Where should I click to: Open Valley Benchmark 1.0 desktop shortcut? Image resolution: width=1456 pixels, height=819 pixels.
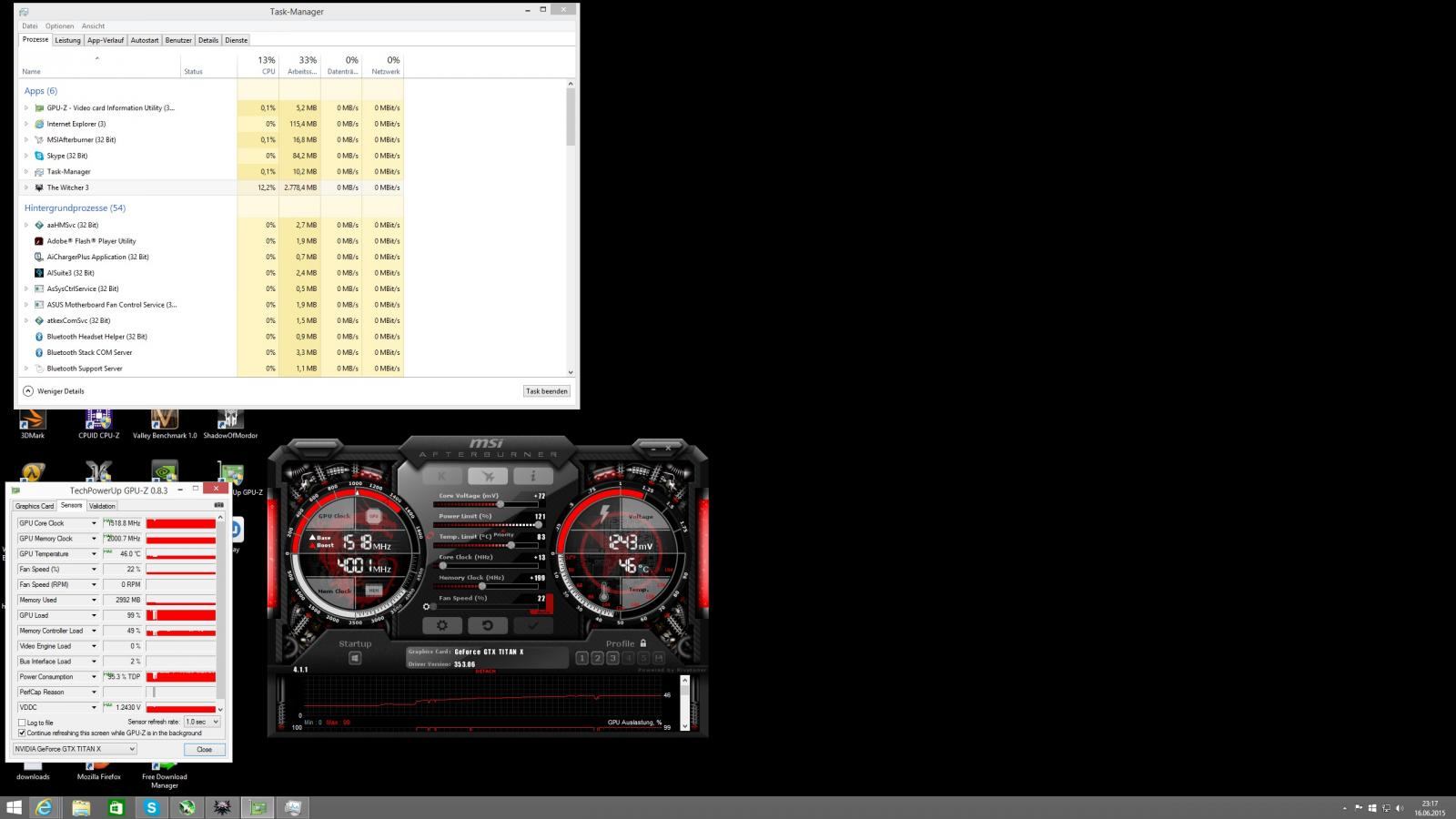(165, 423)
